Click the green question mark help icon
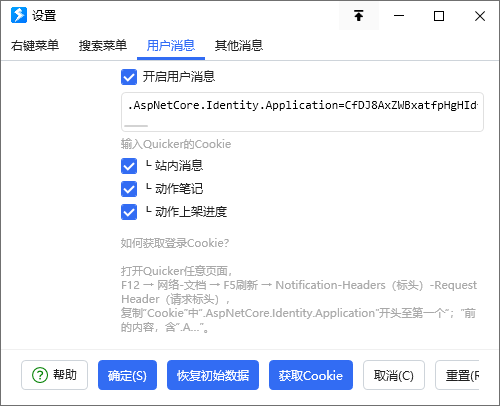 (x=40, y=375)
